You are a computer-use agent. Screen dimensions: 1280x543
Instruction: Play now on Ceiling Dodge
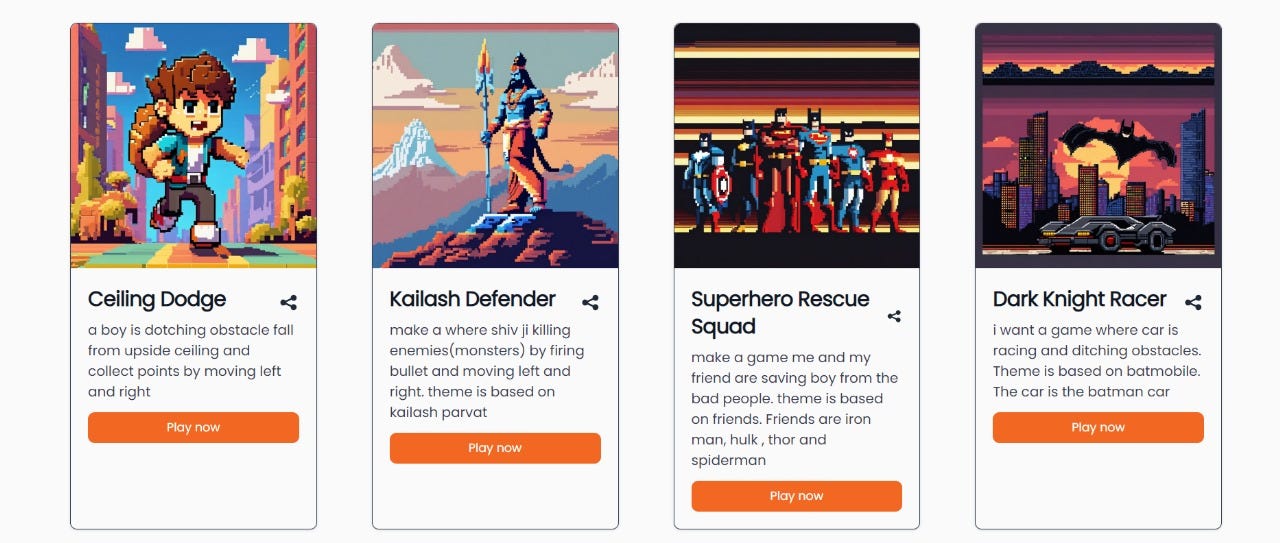[x=193, y=427]
